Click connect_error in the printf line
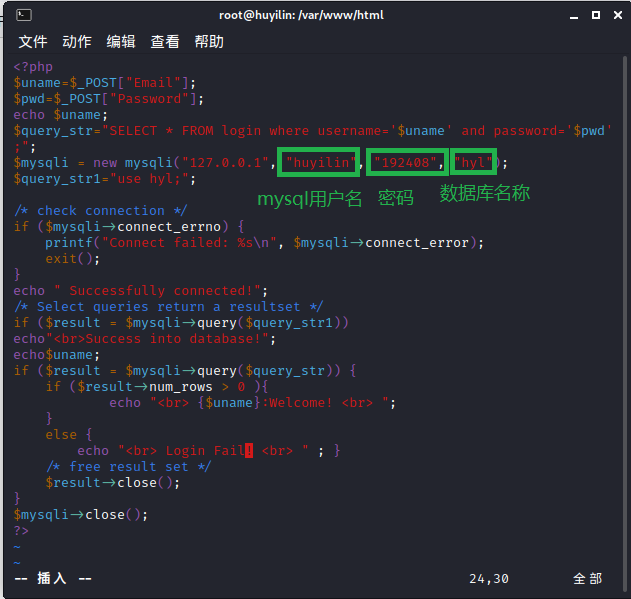The image size is (631, 599). [417, 243]
